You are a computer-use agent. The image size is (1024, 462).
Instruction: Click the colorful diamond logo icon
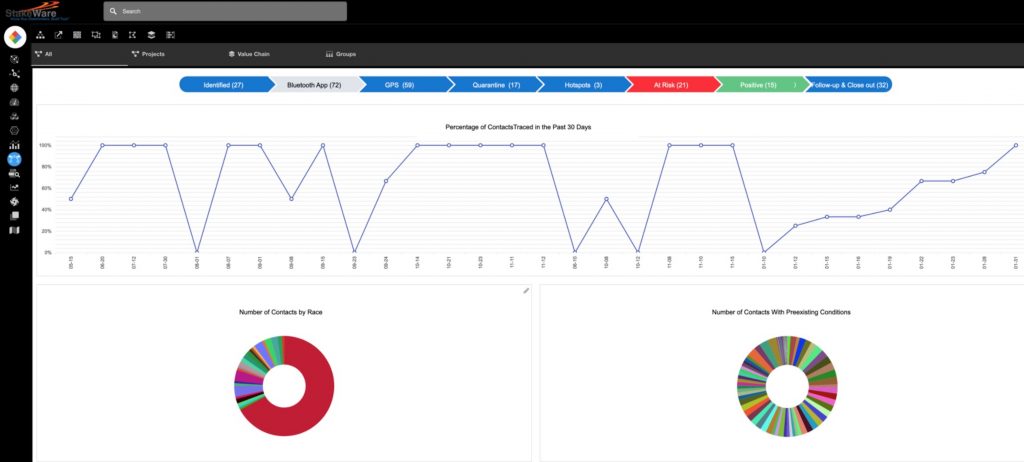(x=15, y=37)
